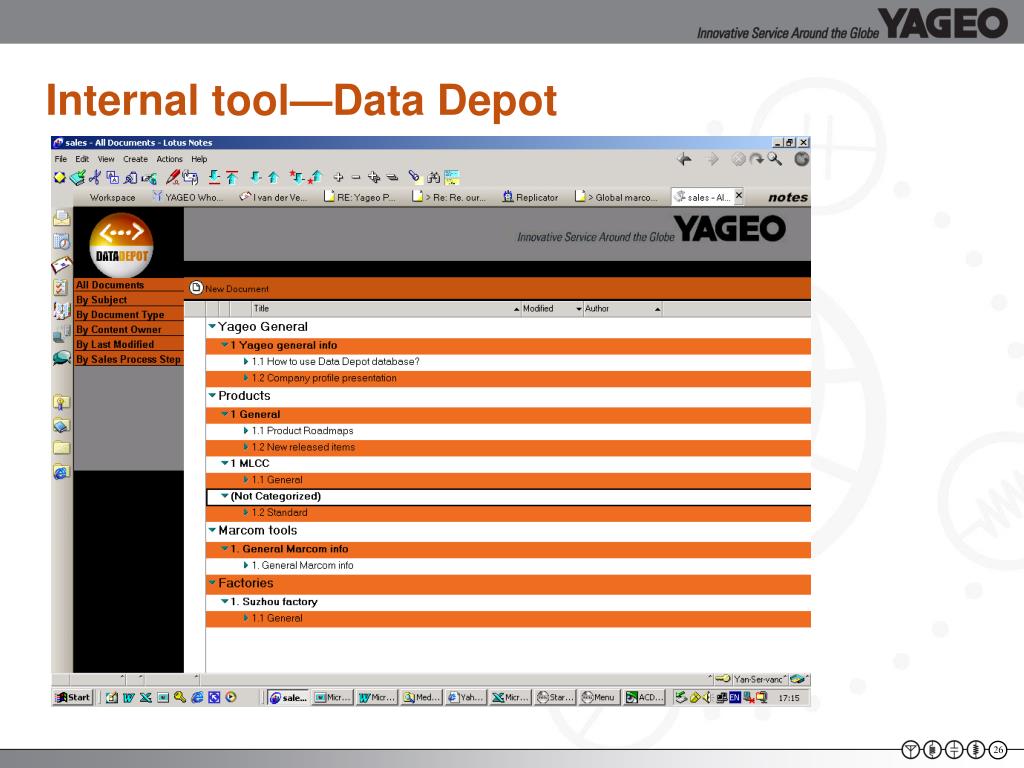Open Calendar bookmark icon in left bar
Viewport: 1024px width, 768px height.
point(61,242)
